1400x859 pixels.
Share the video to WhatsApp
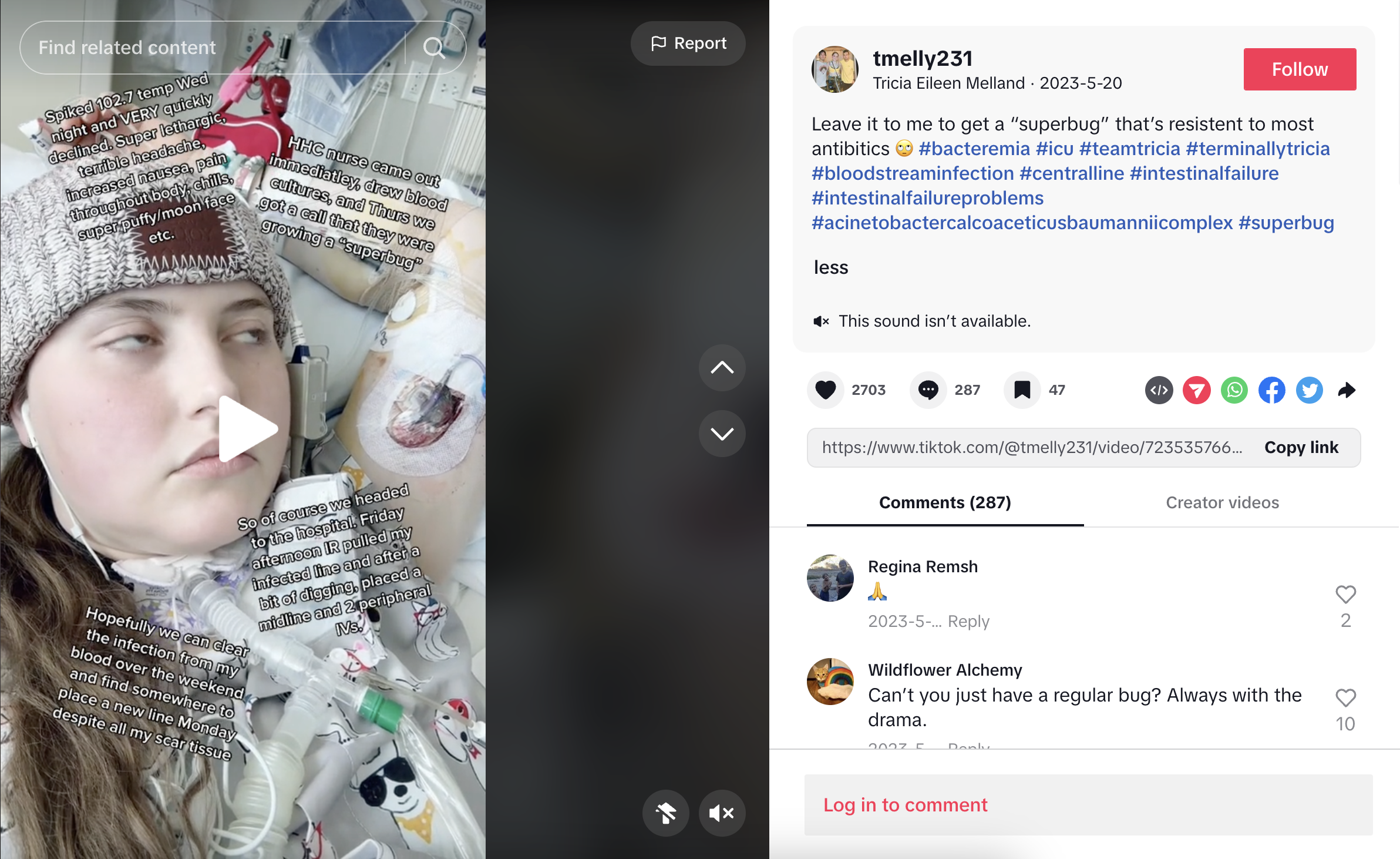tap(1234, 390)
